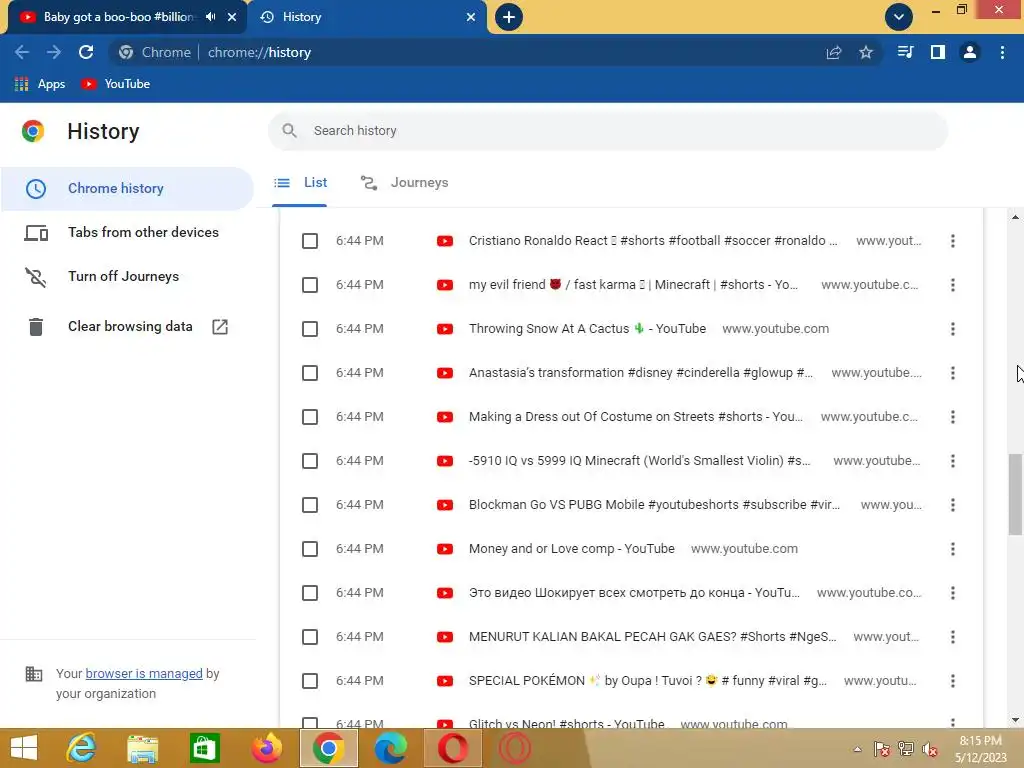The height and width of the screenshot is (768, 1024).
Task: Click YouTube favicon of Это видео entry
Action: pos(445,593)
